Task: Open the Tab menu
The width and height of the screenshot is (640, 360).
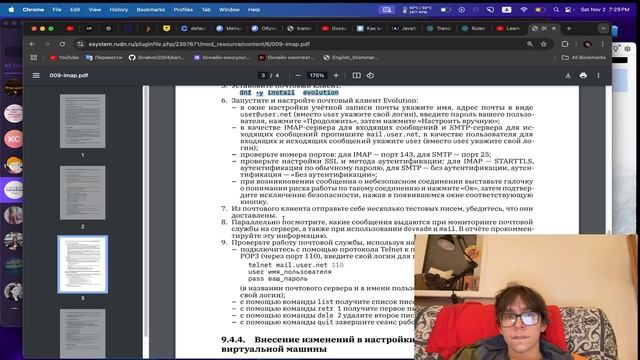Action: click(x=206, y=9)
